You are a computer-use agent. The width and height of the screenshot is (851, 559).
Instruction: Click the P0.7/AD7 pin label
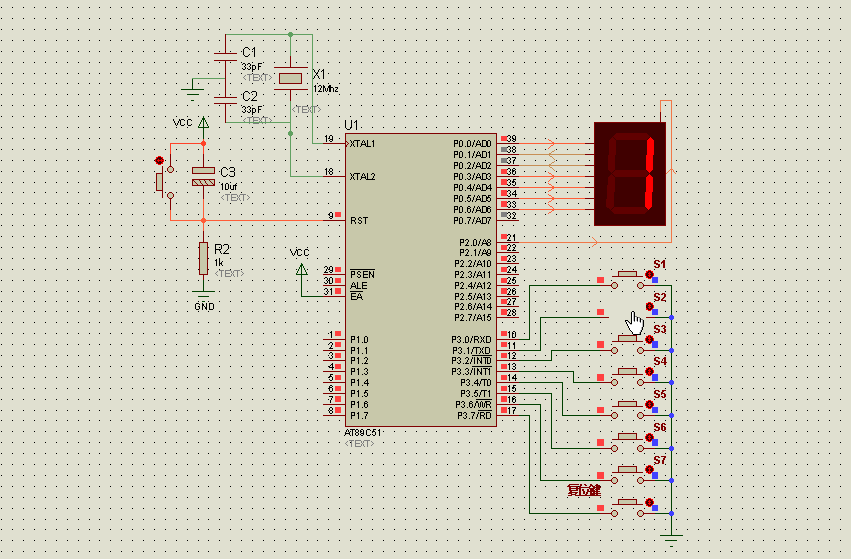click(472, 220)
